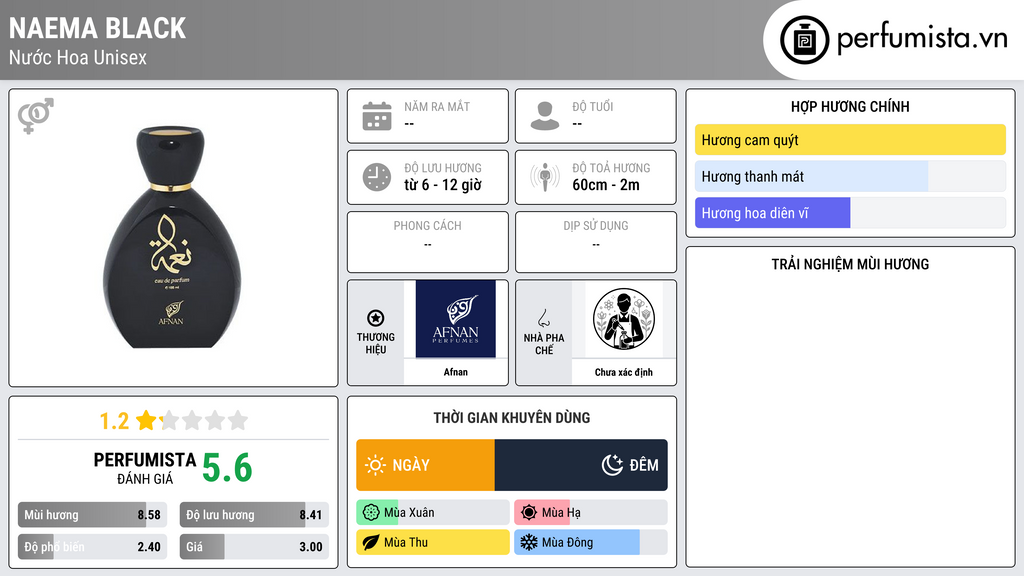Viewport: 1024px width, 576px height.
Task: Click the sun icon in the Ngày bar
Action: (375, 465)
